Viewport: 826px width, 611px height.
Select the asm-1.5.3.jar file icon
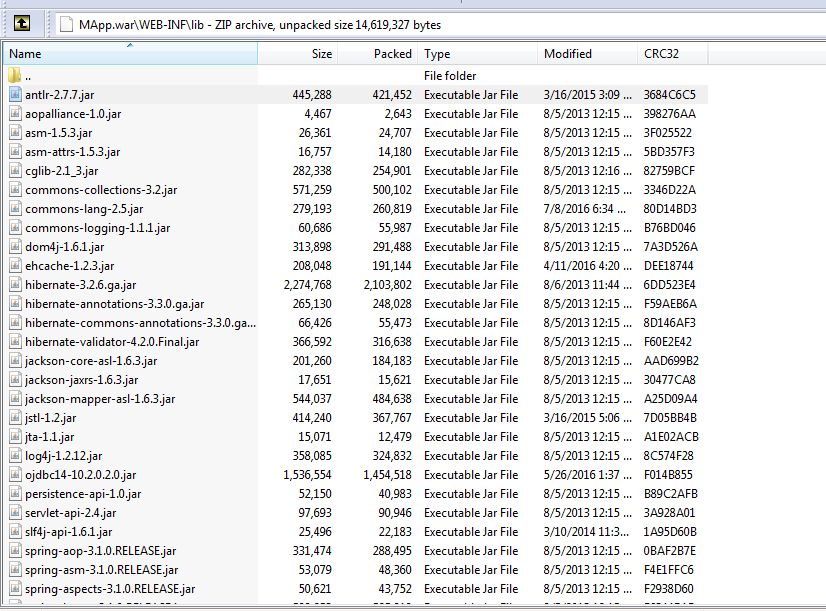tap(15, 133)
